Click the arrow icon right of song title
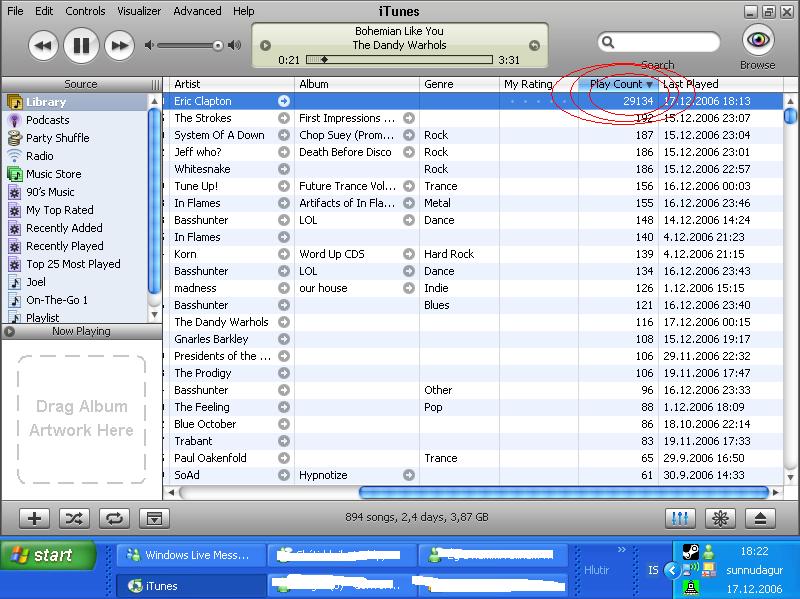Image resolution: width=800 pixels, height=599 pixels. tap(534, 45)
